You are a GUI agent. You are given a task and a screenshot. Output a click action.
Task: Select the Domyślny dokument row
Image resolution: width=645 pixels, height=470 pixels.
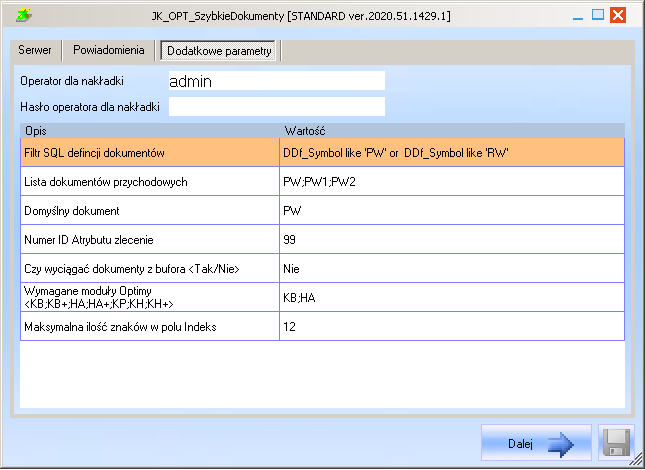click(150, 211)
